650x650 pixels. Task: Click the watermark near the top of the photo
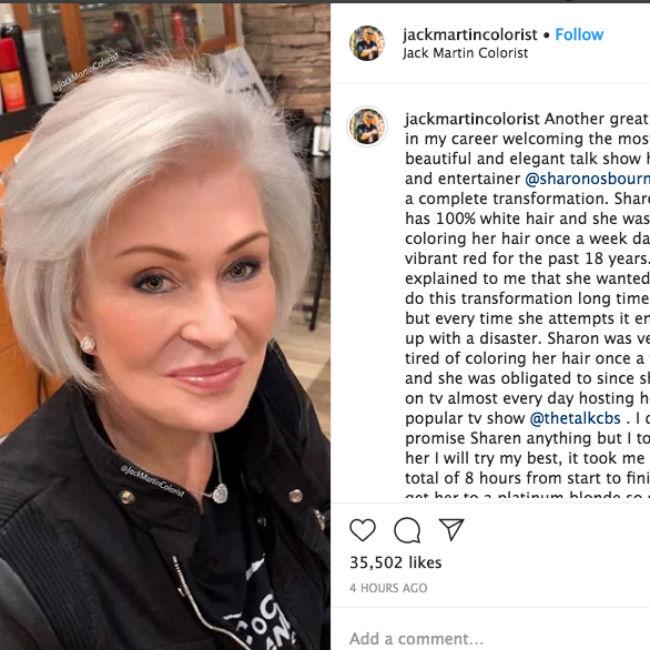(x=85, y=71)
